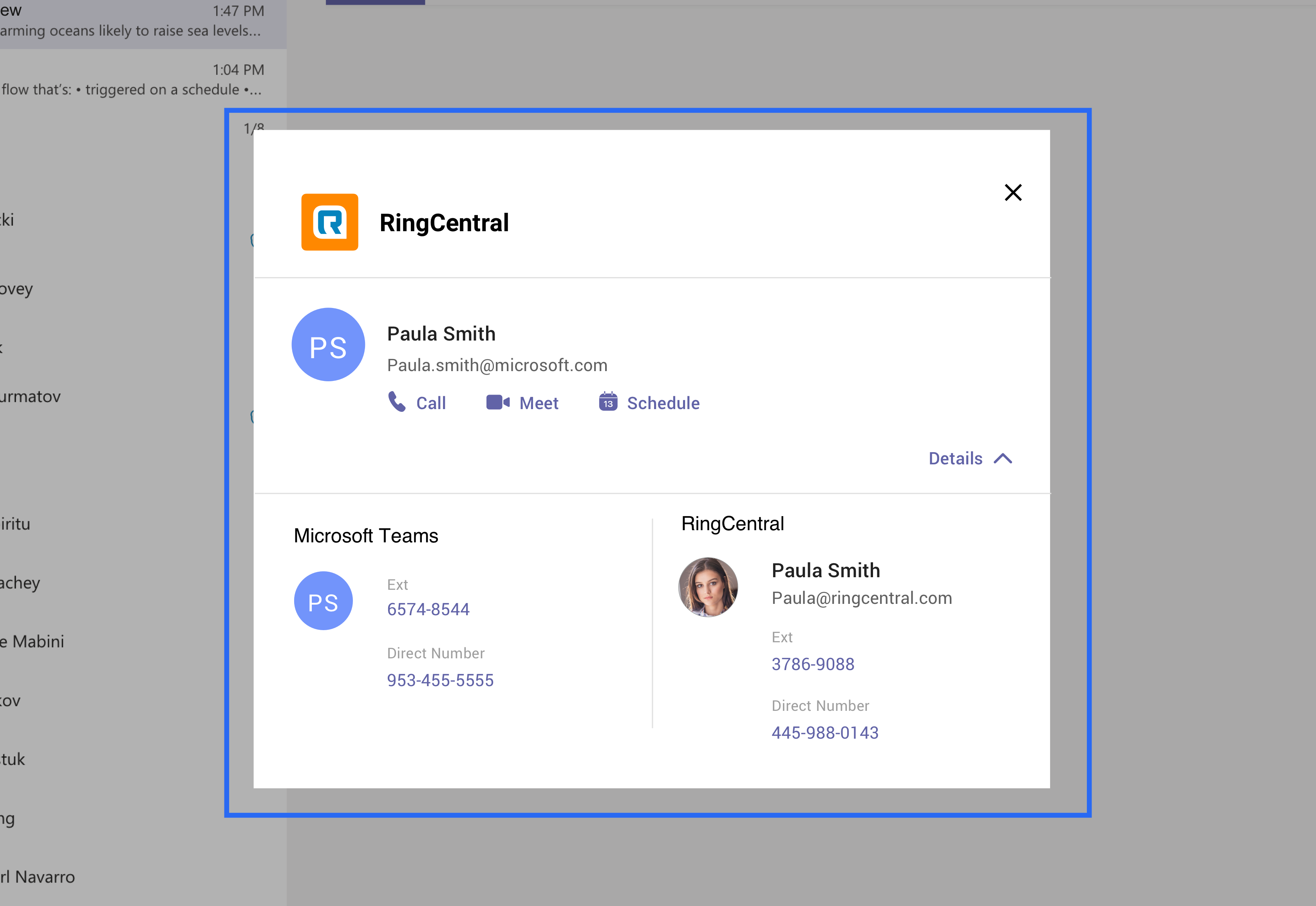Schedule a meeting with Paula Smith
This screenshot has height=906, width=1316.
point(649,402)
